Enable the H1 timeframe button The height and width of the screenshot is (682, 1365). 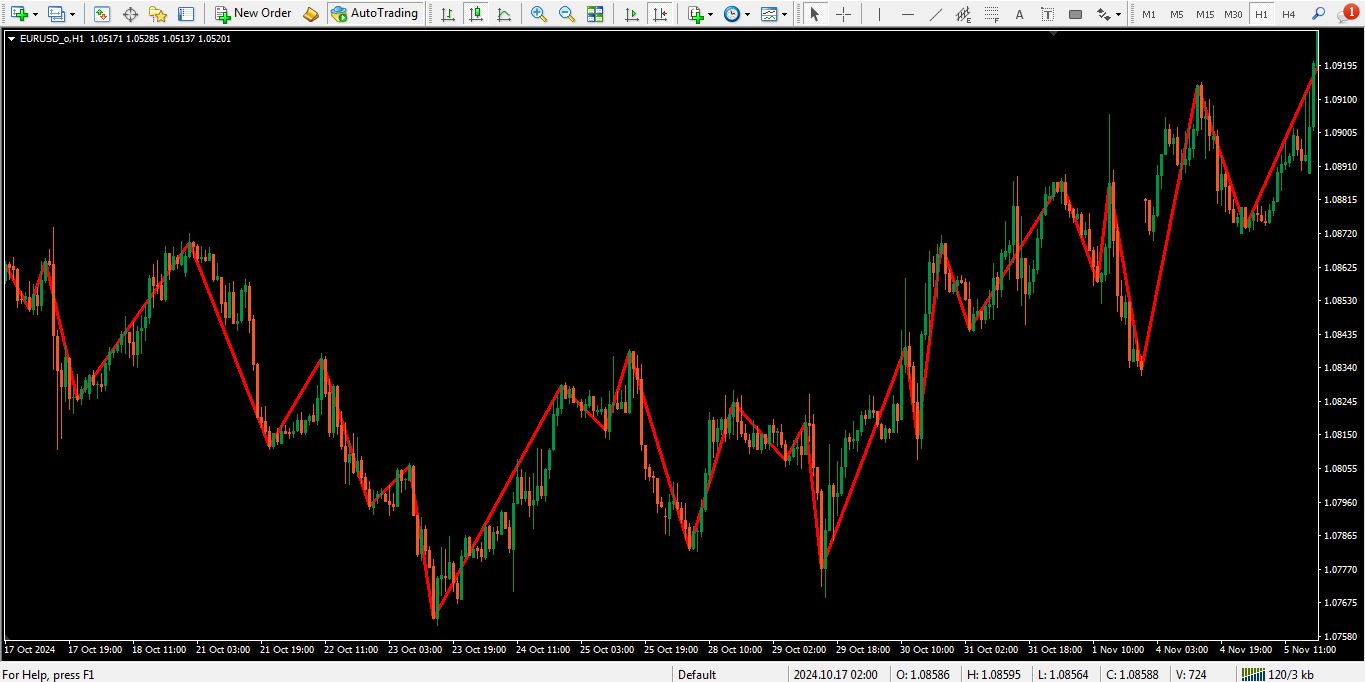point(1261,14)
